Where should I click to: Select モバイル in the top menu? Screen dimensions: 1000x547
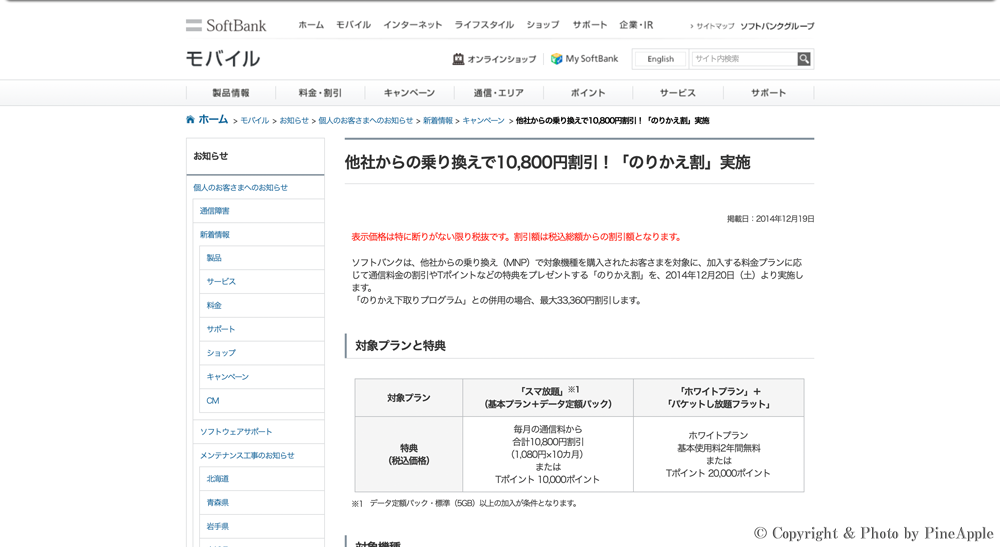[x=353, y=25]
